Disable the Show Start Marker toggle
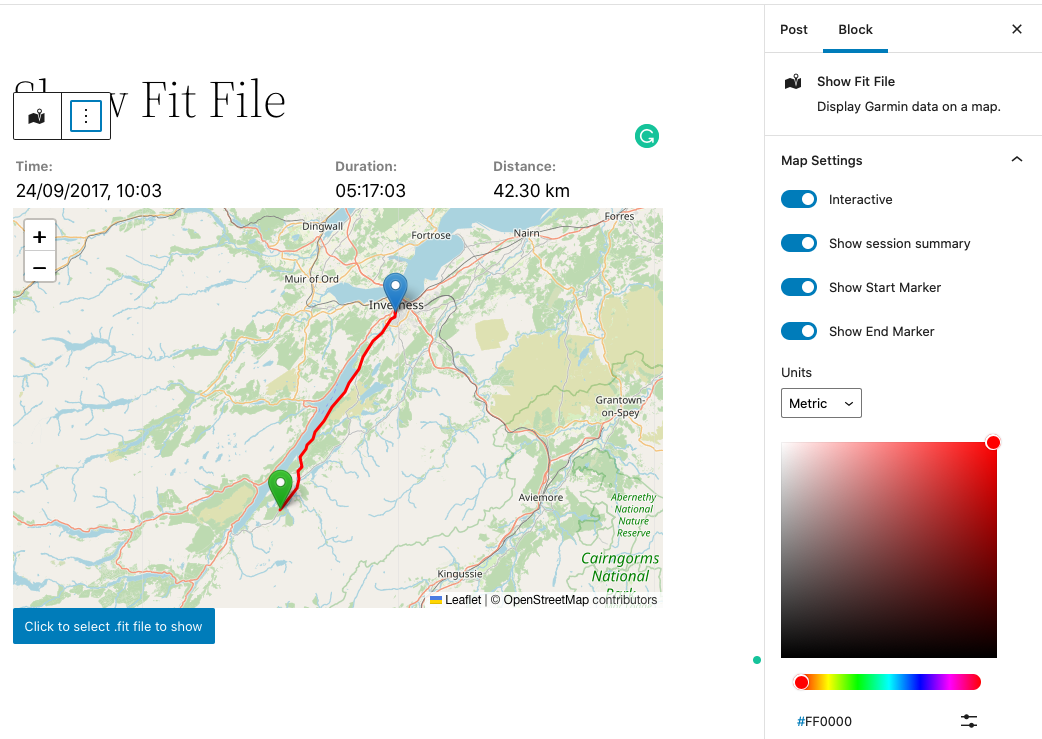 (x=799, y=287)
